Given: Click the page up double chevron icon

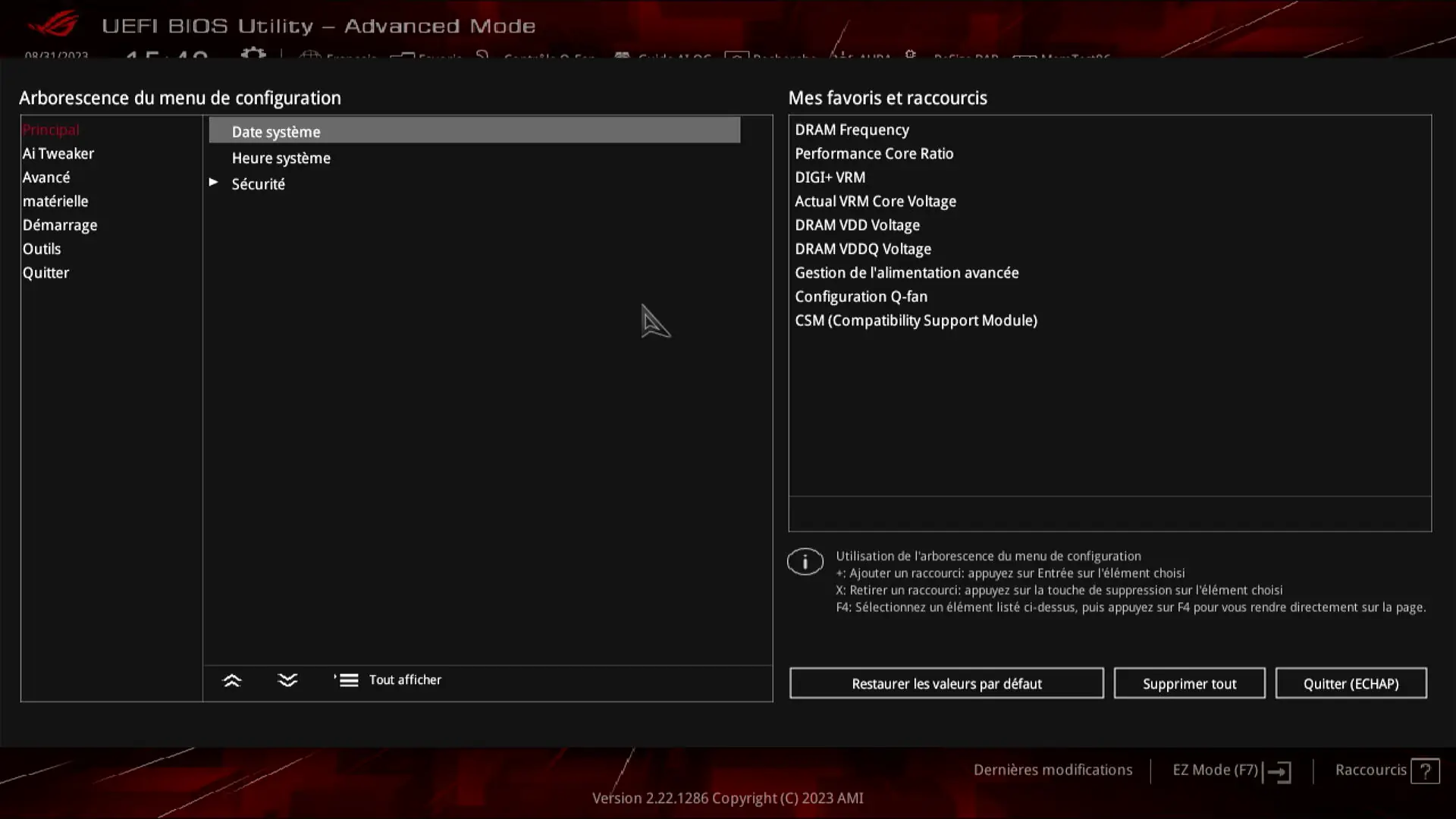Looking at the screenshot, I should (x=232, y=680).
